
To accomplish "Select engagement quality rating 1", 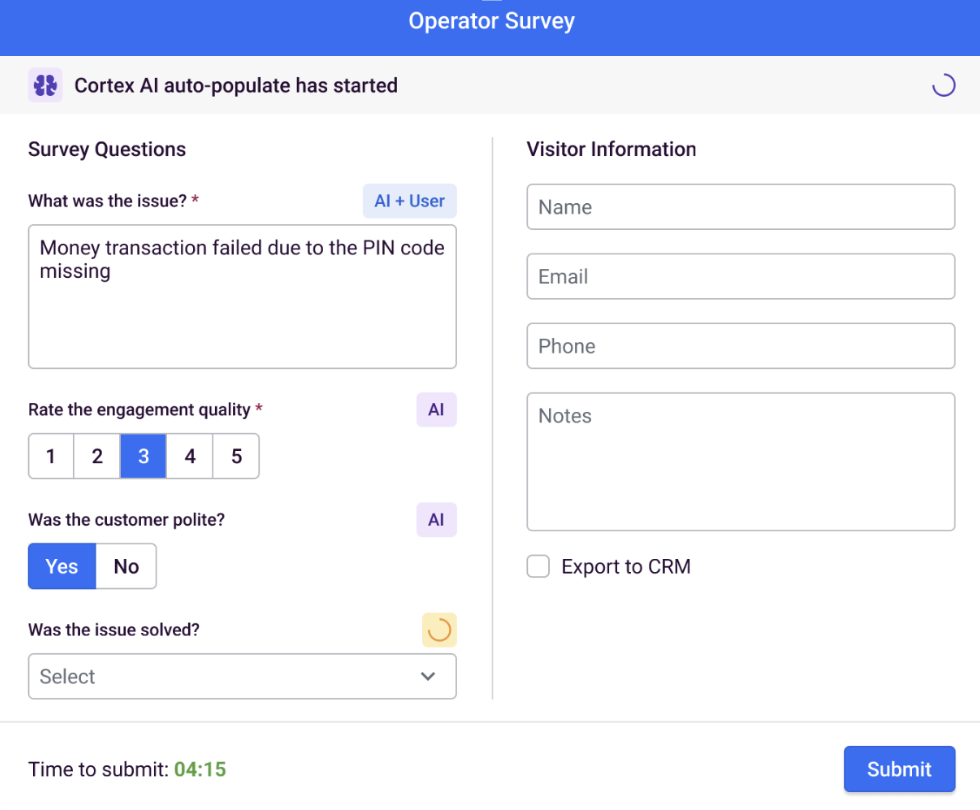I will pos(51,456).
